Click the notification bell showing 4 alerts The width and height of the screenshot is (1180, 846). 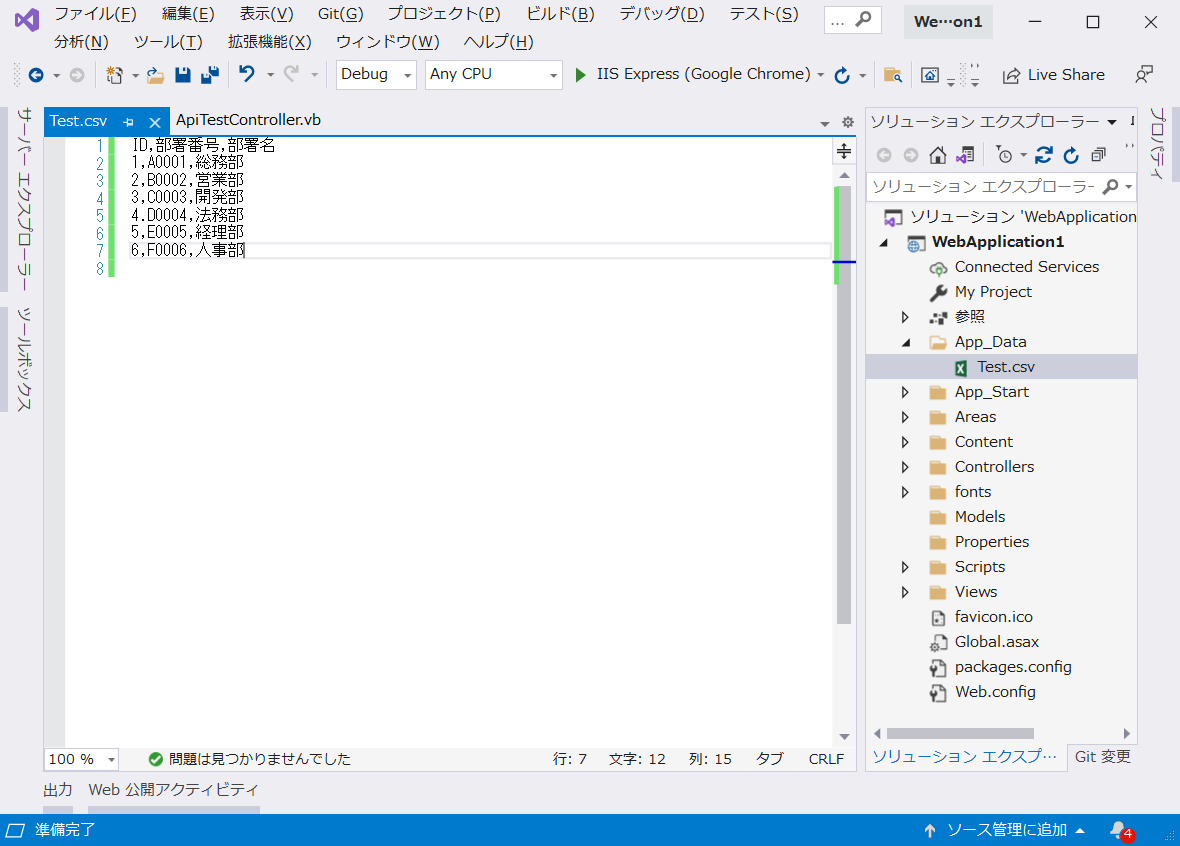[x=1117, y=830]
